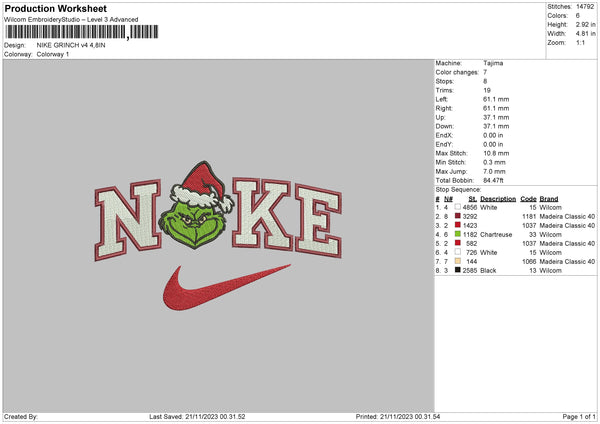This screenshot has height=424, width=600.
Task: Click the red swatch with 582 stitches
Action: click(x=458, y=243)
